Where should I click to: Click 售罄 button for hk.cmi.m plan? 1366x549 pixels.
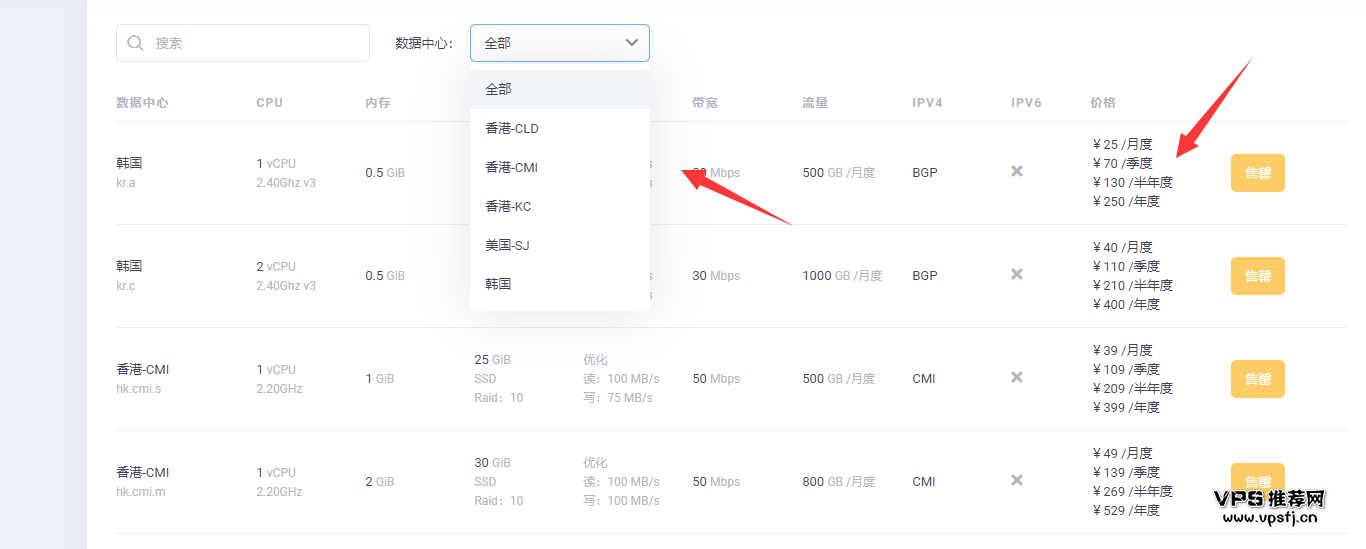(1257, 481)
